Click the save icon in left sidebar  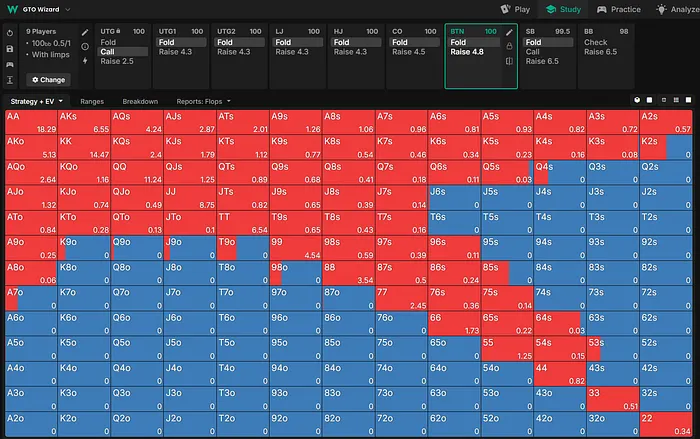[x=9, y=48]
